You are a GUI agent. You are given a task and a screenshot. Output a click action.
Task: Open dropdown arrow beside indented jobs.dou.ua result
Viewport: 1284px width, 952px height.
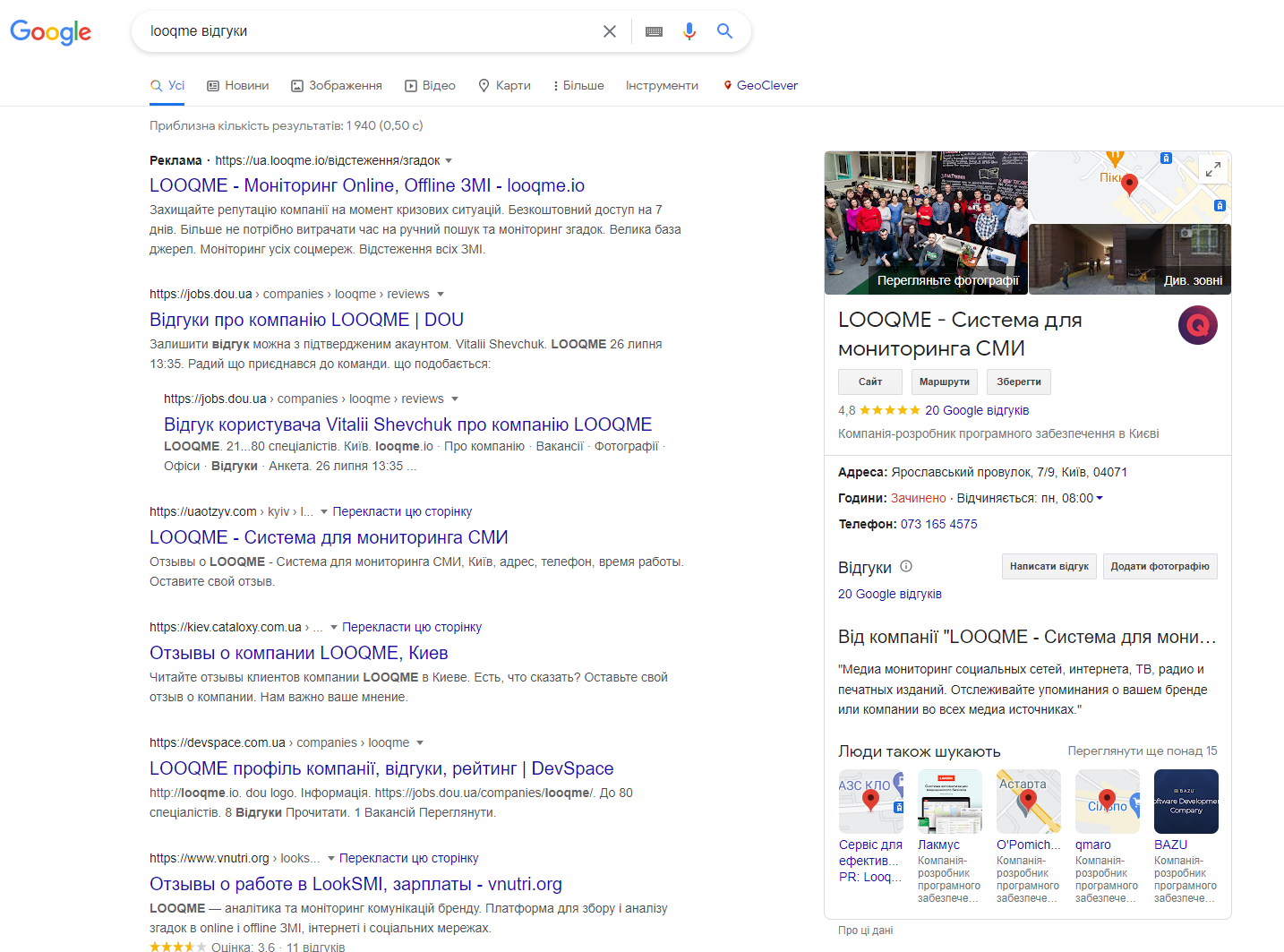click(454, 399)
